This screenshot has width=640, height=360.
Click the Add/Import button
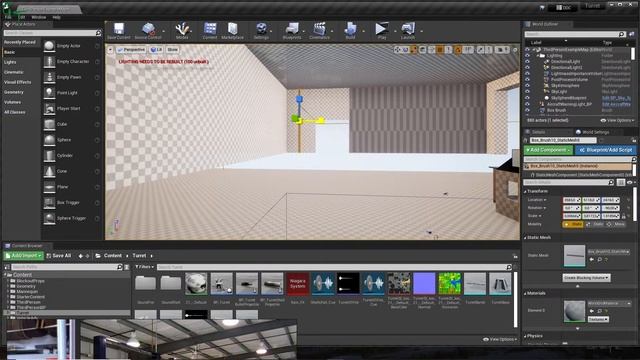[x=24, y=256]
